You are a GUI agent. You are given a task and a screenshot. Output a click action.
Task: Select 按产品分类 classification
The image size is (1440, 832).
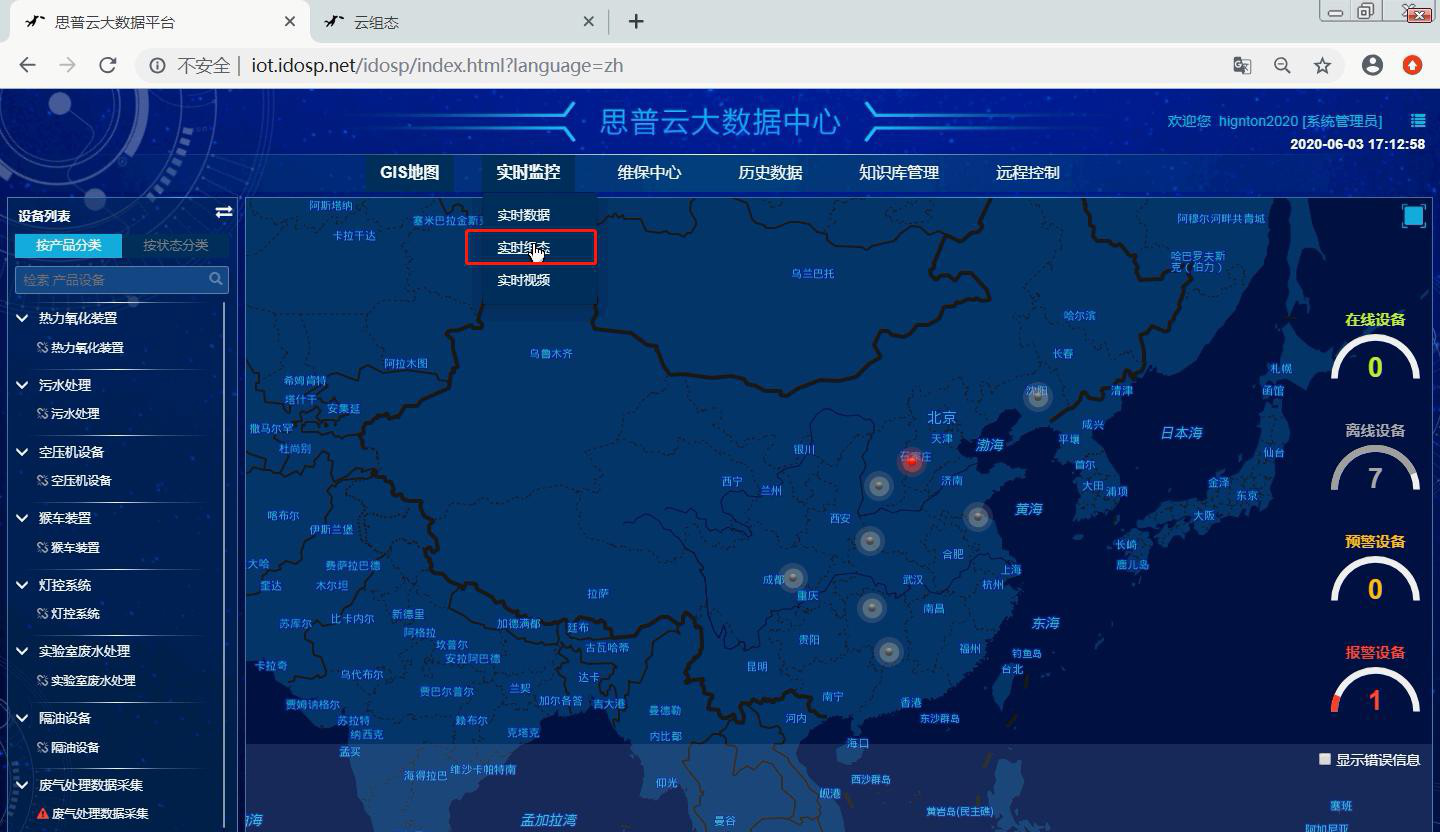pyautogui.click(x=68, y=245)
